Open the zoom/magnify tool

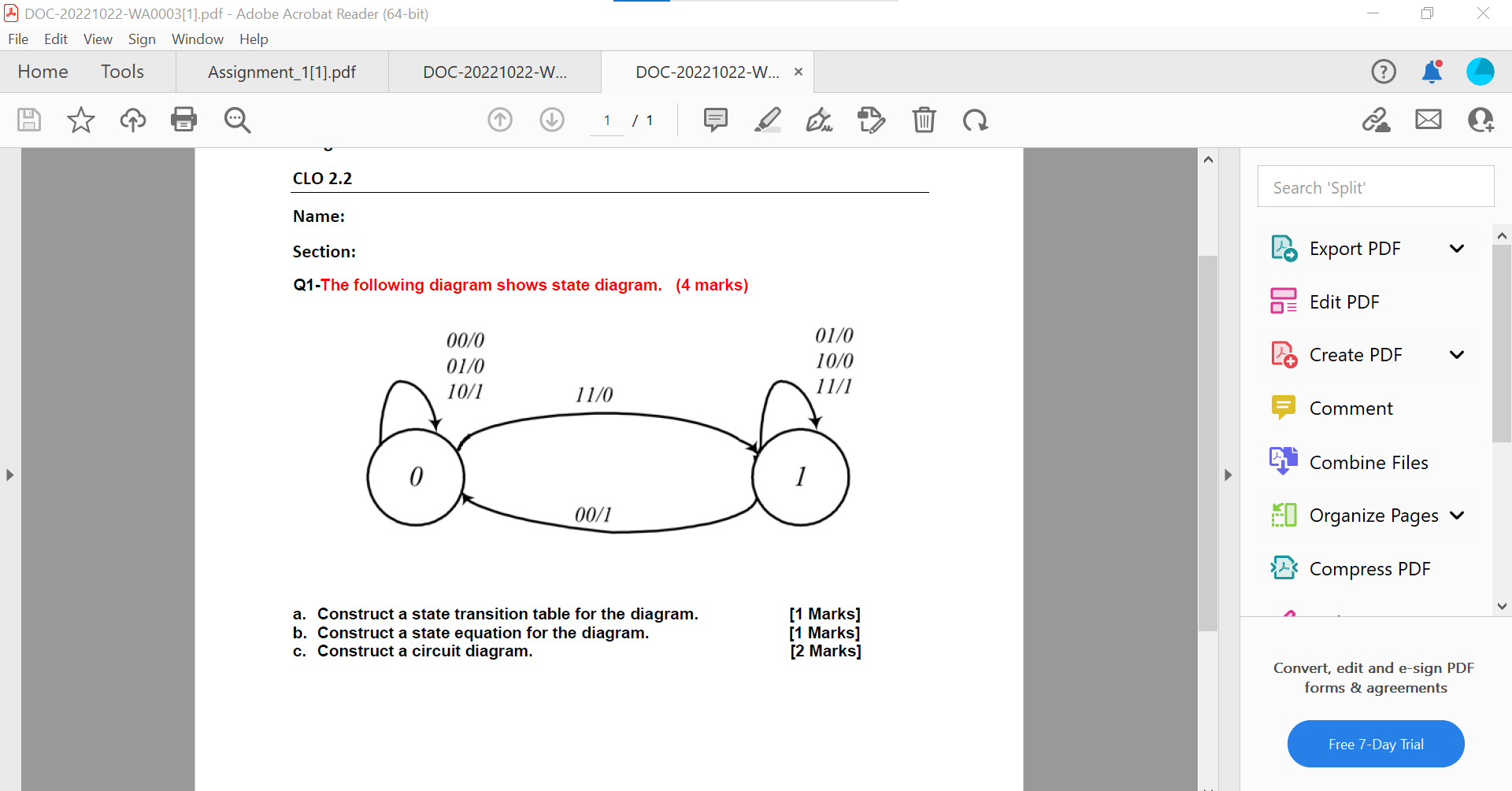pos(237,120)
